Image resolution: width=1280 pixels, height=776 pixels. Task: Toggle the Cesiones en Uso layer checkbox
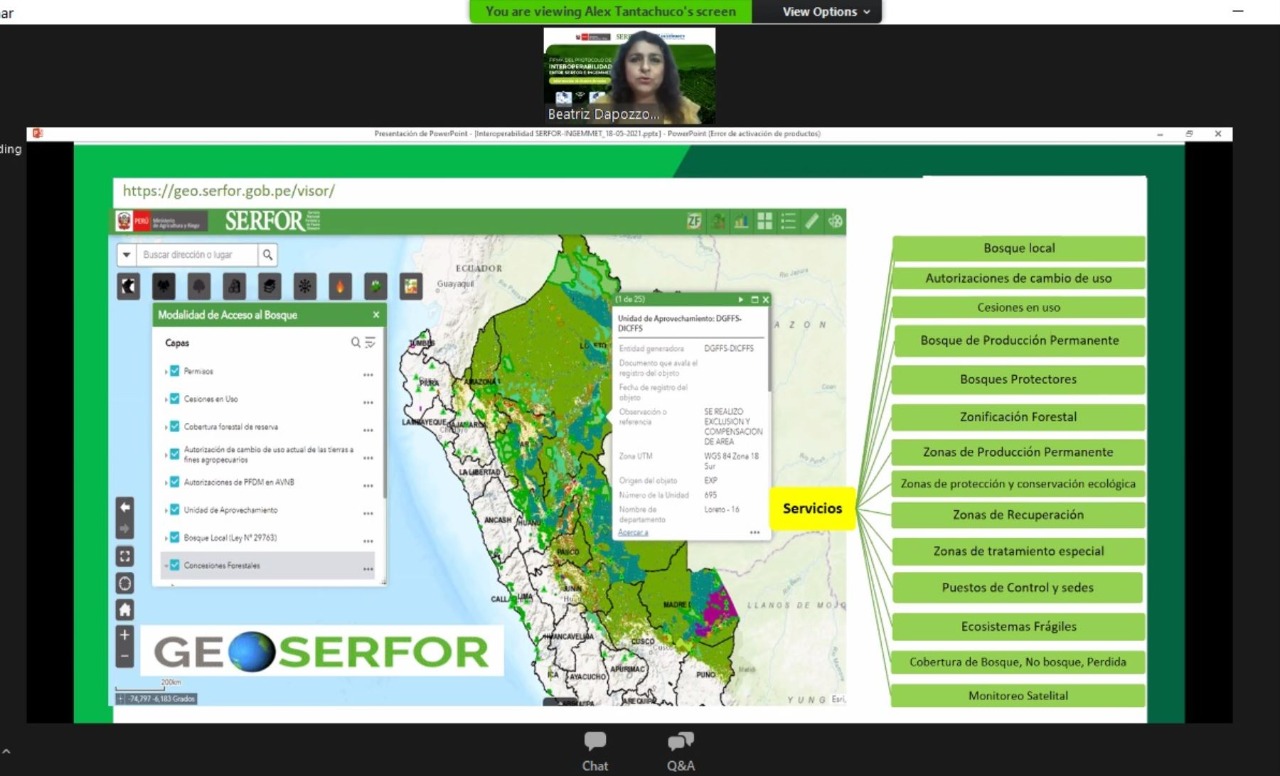point(175,399)
